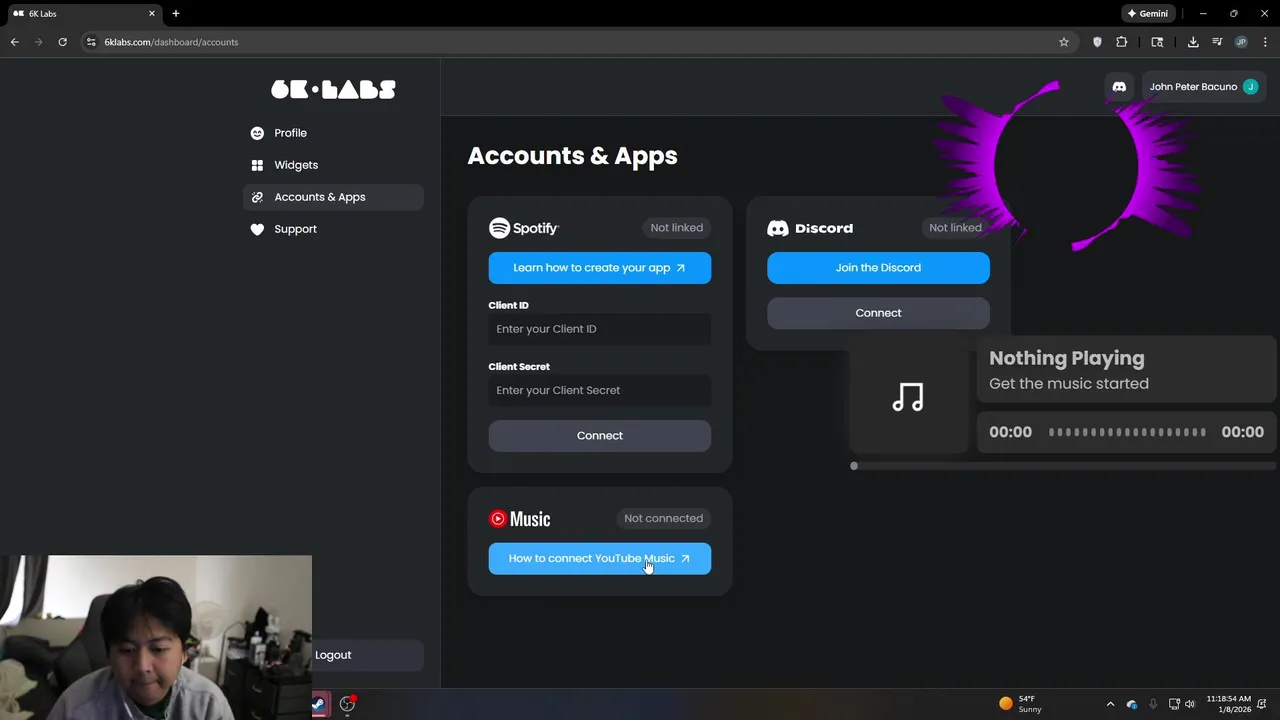Open the John Peter Bacuno account menu
Screen dimensions: 1280x720
tap(1204, 87)
